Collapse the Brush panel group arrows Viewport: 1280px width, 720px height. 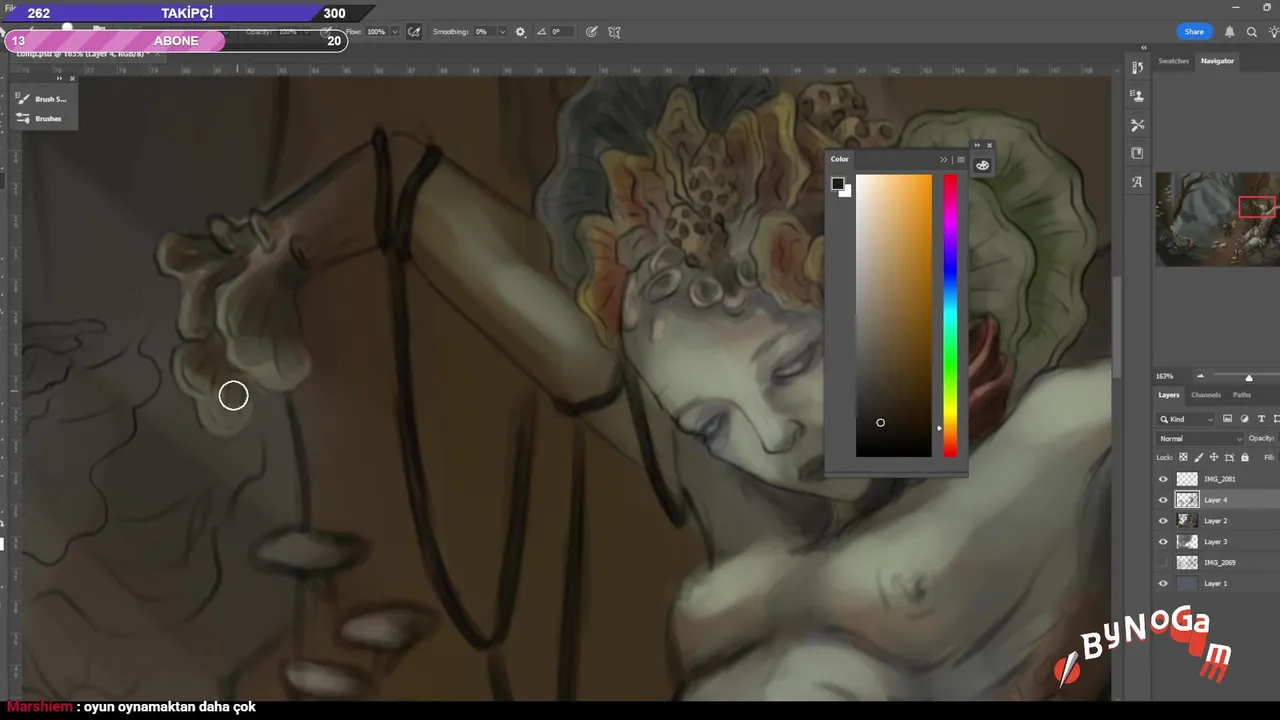pyautogui.click(x=59, y=78)
